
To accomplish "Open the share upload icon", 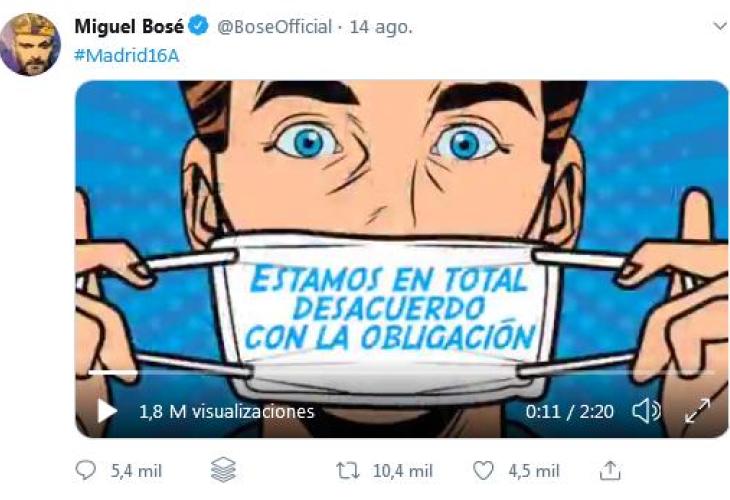I will point(610,470).
